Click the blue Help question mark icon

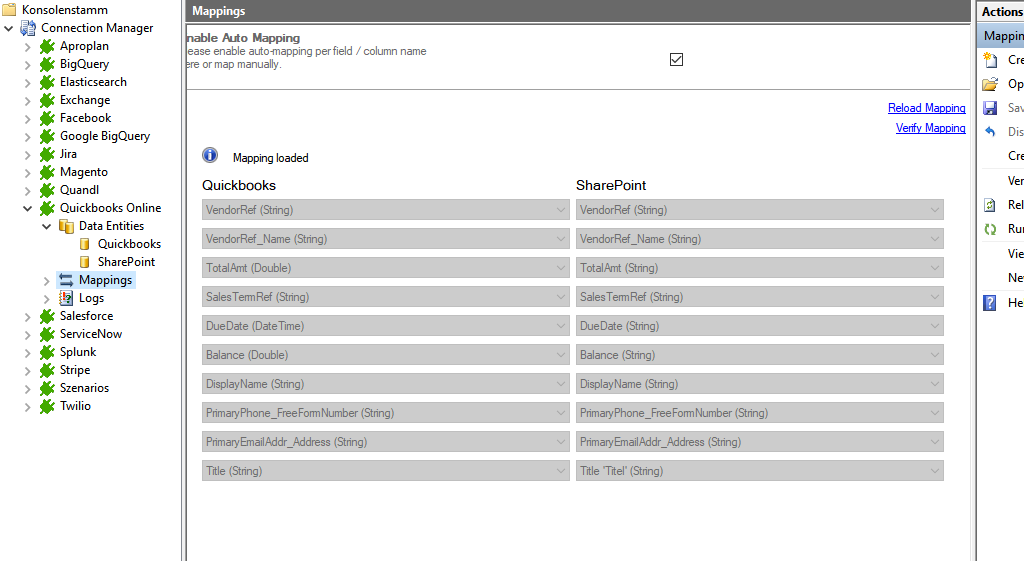[990, 303]
